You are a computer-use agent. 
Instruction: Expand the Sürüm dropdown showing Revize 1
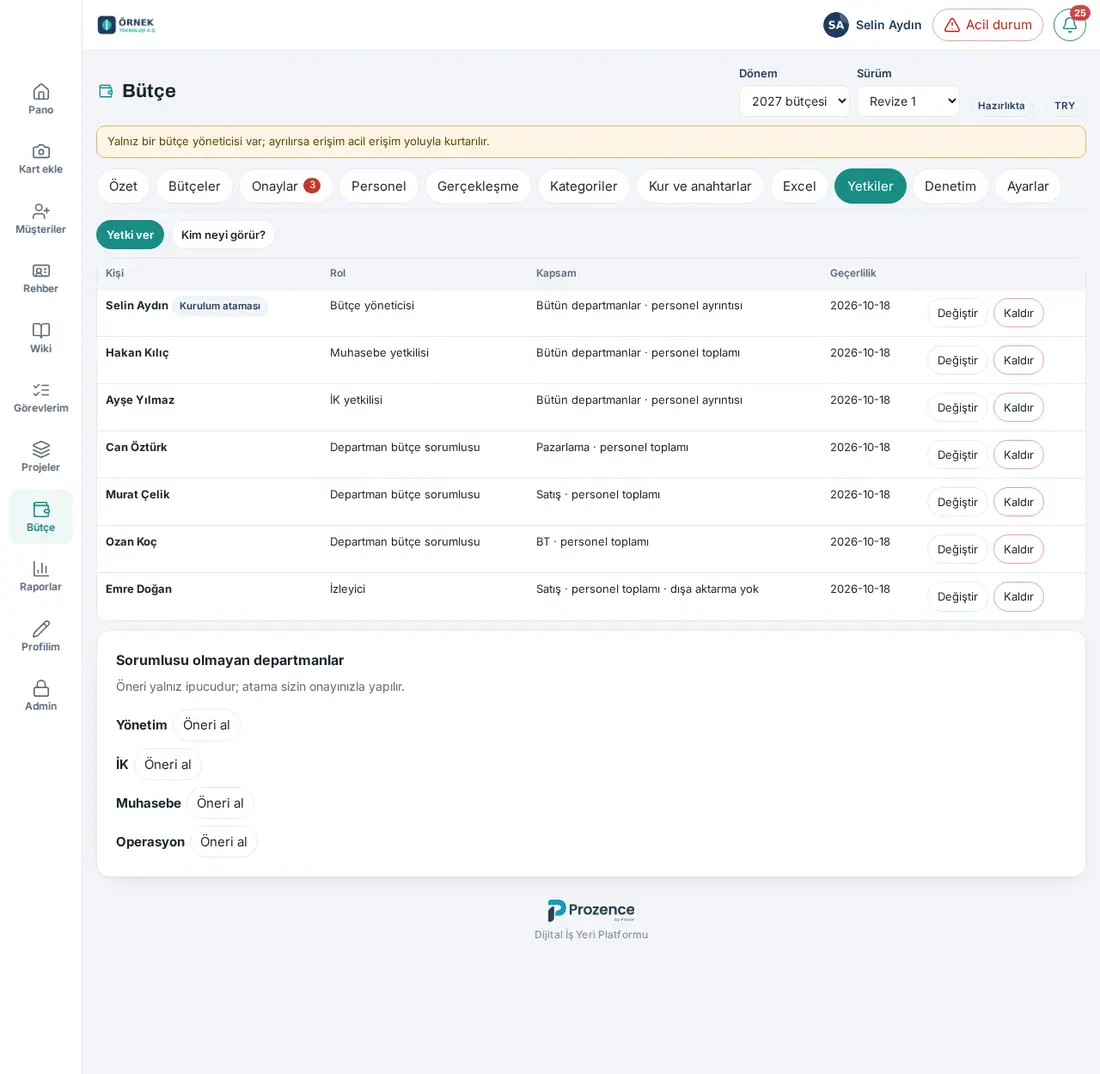908,102
